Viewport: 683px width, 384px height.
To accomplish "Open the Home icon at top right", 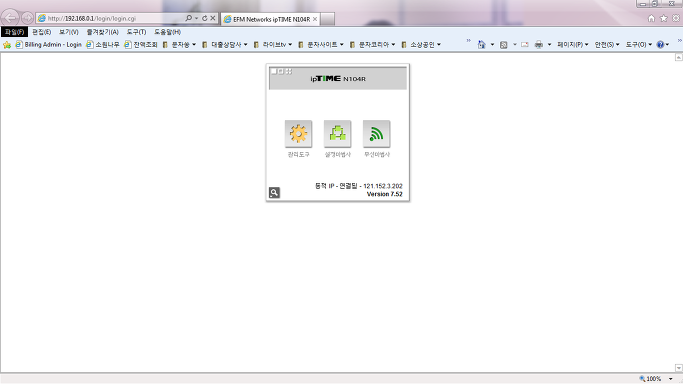I will click(x=651, y=18).
